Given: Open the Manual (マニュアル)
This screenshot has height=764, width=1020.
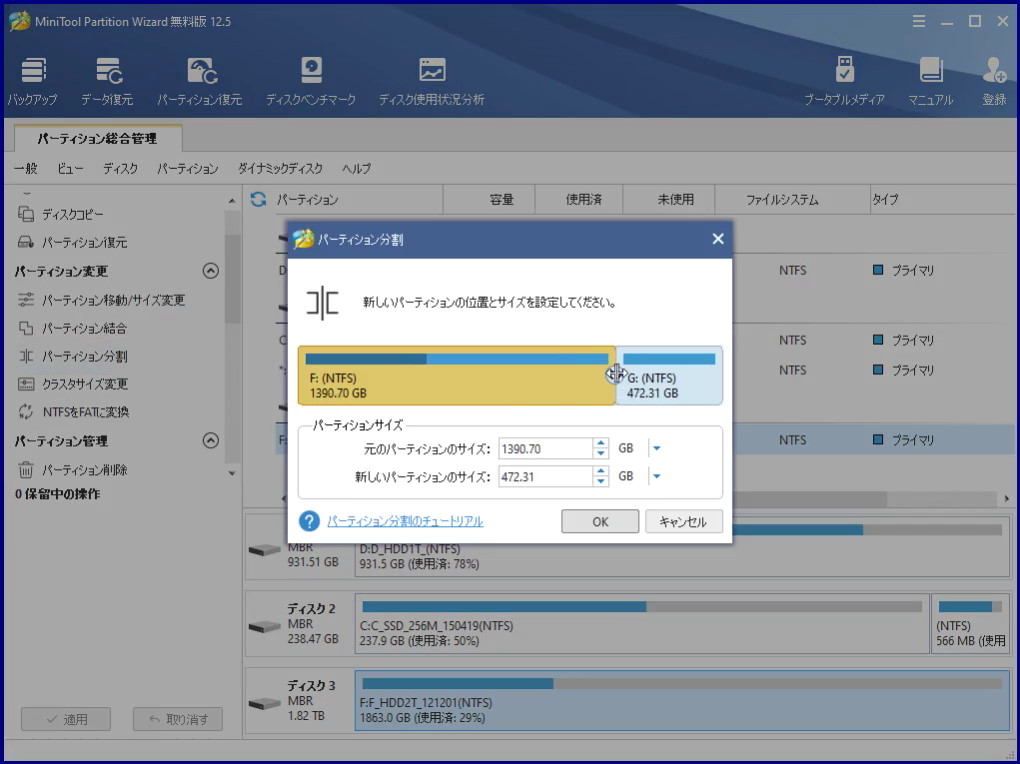Looking at the screenshot, I should coord(931,81).
